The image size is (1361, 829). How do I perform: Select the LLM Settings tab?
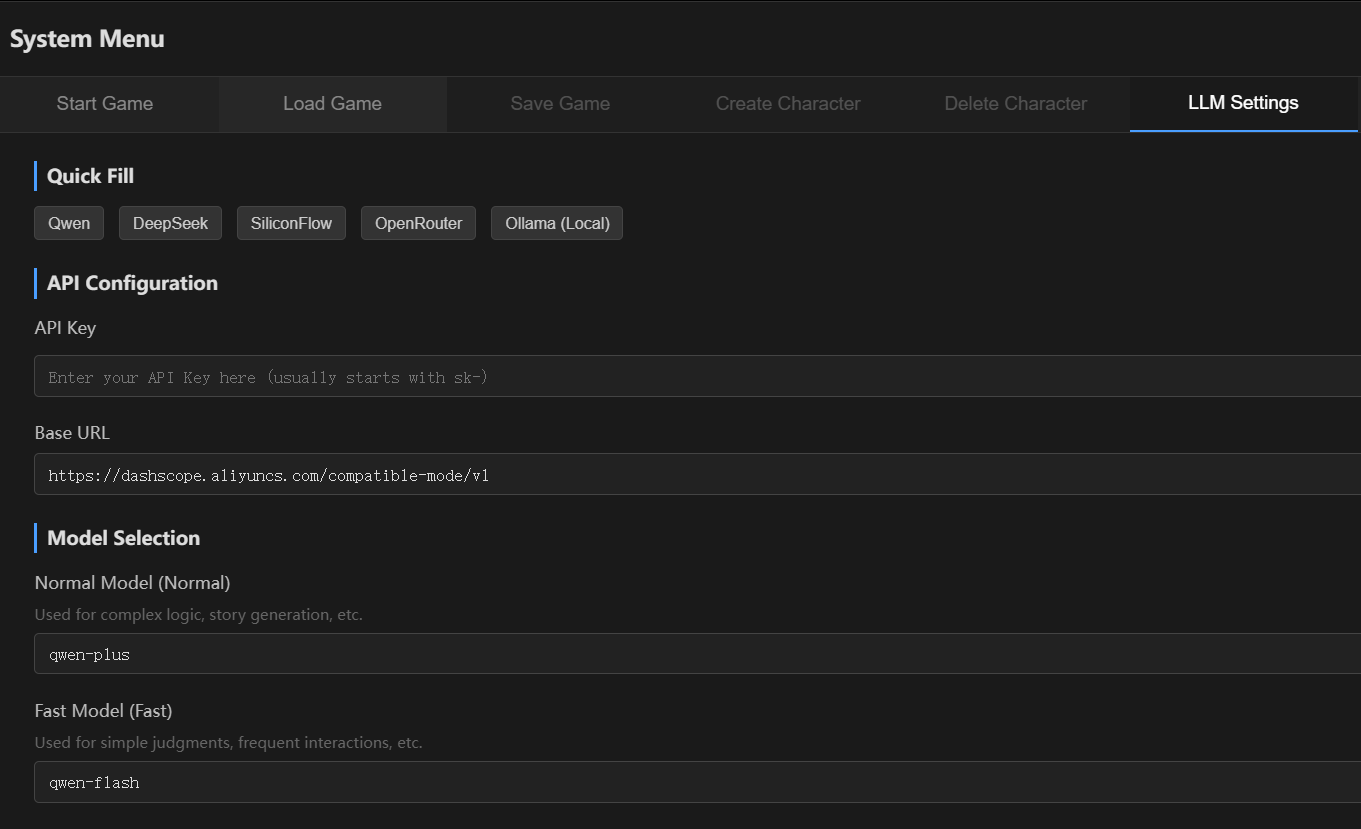tap(1242, 103)
